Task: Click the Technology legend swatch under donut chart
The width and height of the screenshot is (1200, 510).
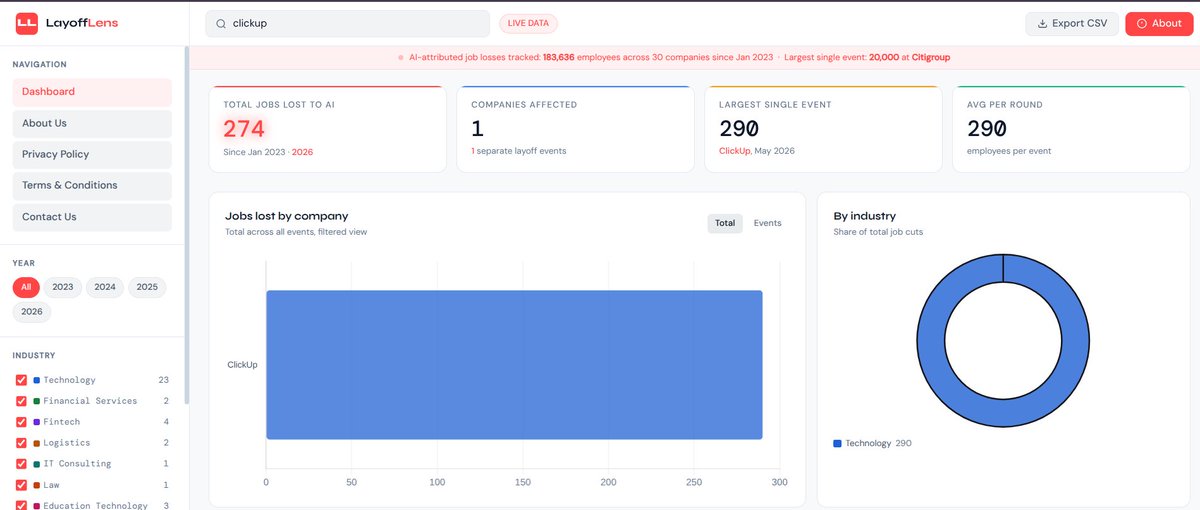Action: (x=837, y=443)
